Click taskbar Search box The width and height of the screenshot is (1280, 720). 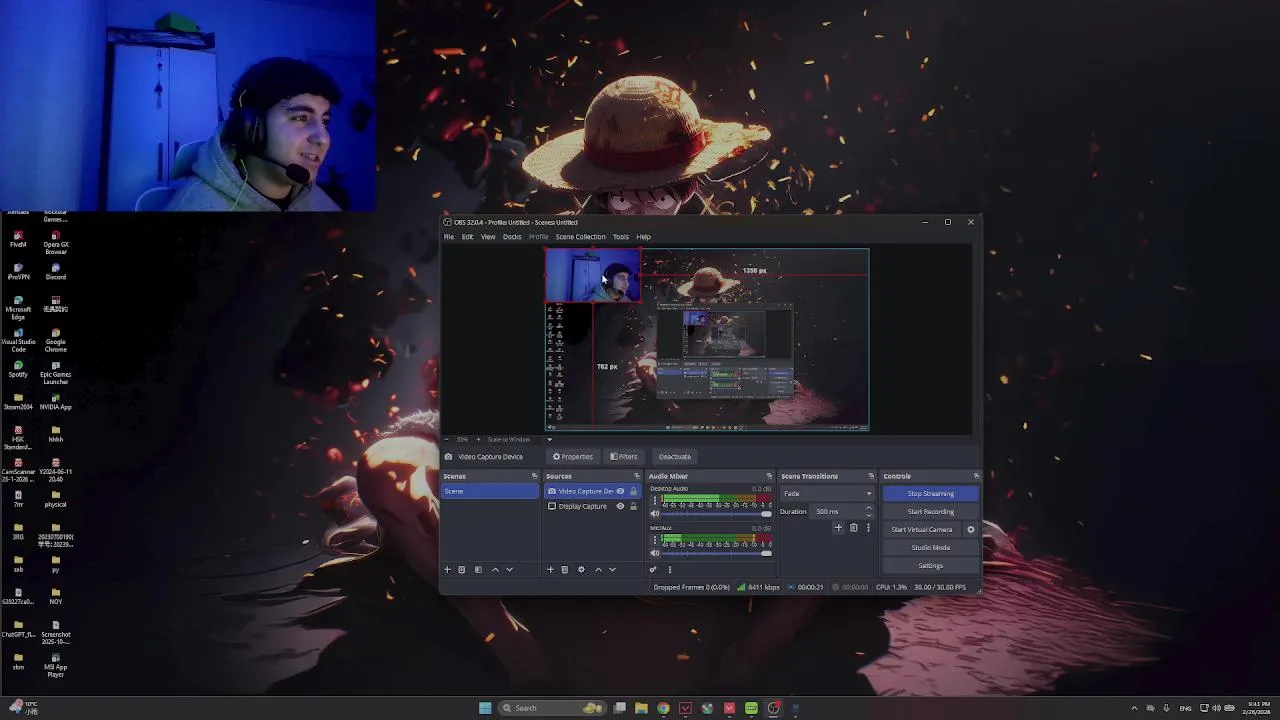(552, 708)
